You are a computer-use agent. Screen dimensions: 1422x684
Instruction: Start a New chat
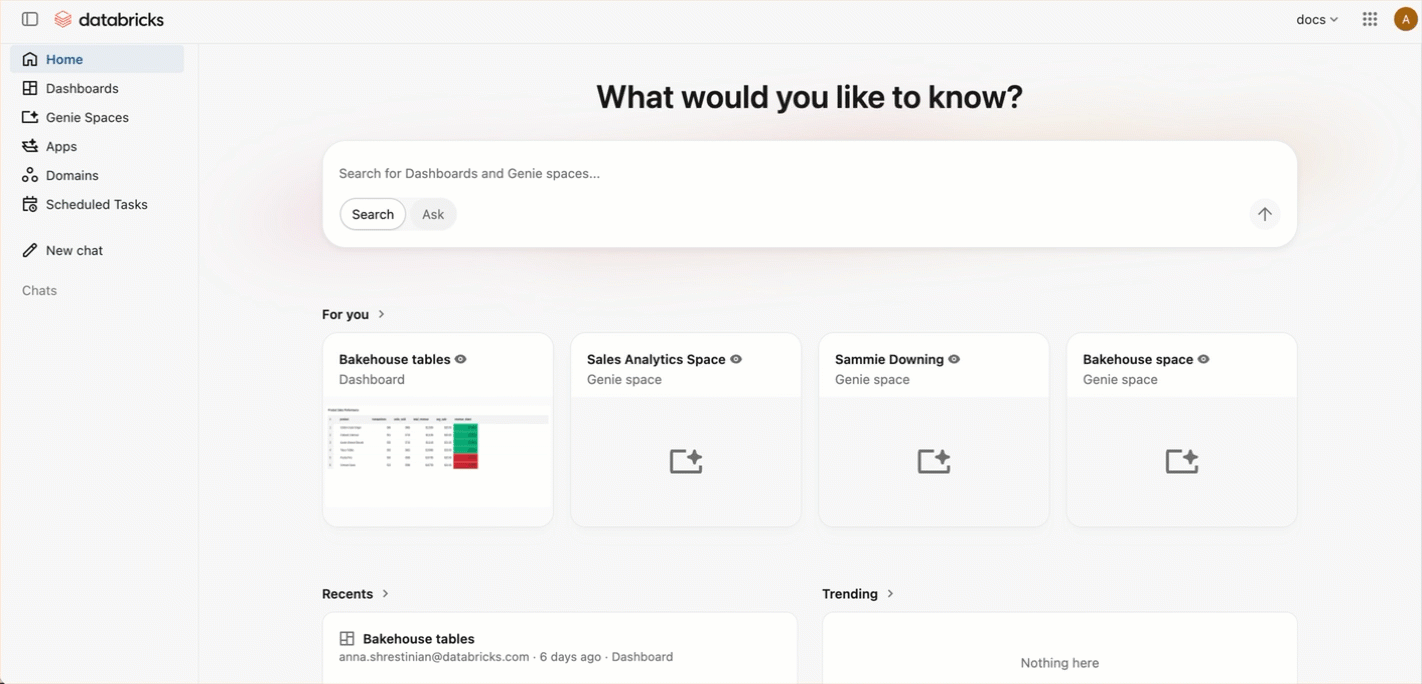(x=97, y=250)
